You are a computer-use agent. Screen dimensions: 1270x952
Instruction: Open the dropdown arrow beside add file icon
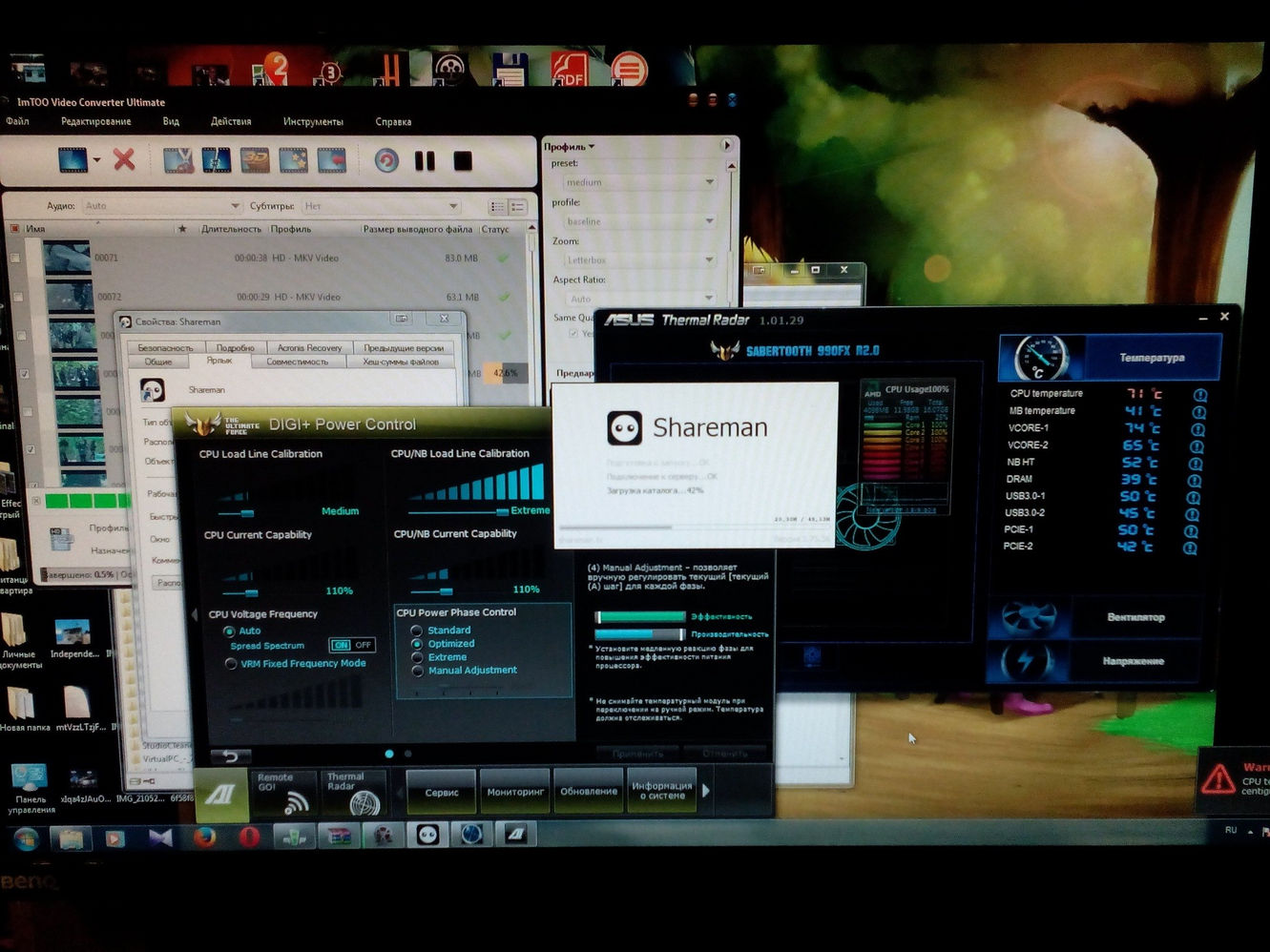pyautogui.click(x=96, y=160)
